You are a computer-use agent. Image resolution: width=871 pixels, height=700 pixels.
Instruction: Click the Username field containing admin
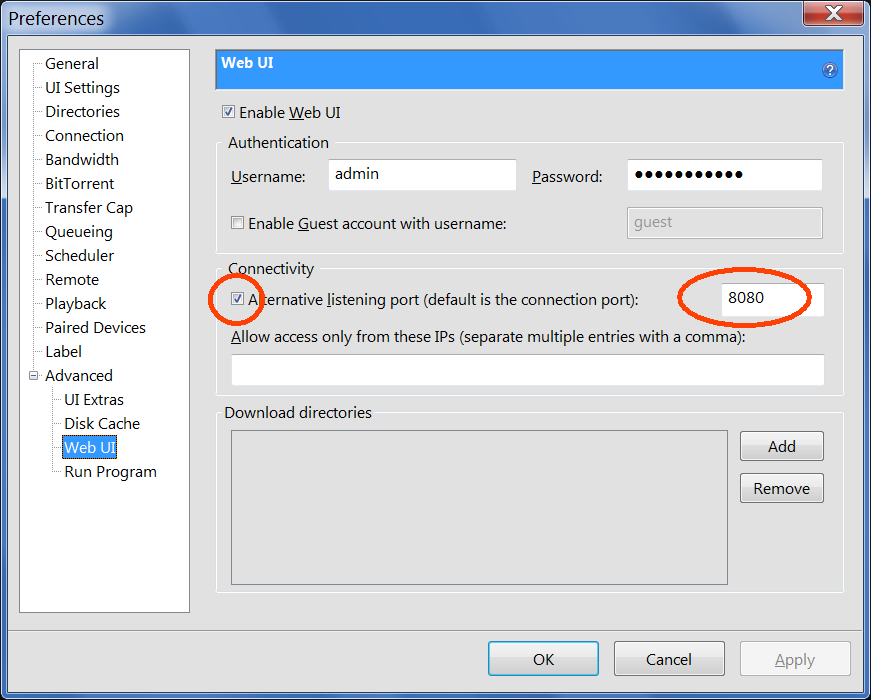[422, 175]
